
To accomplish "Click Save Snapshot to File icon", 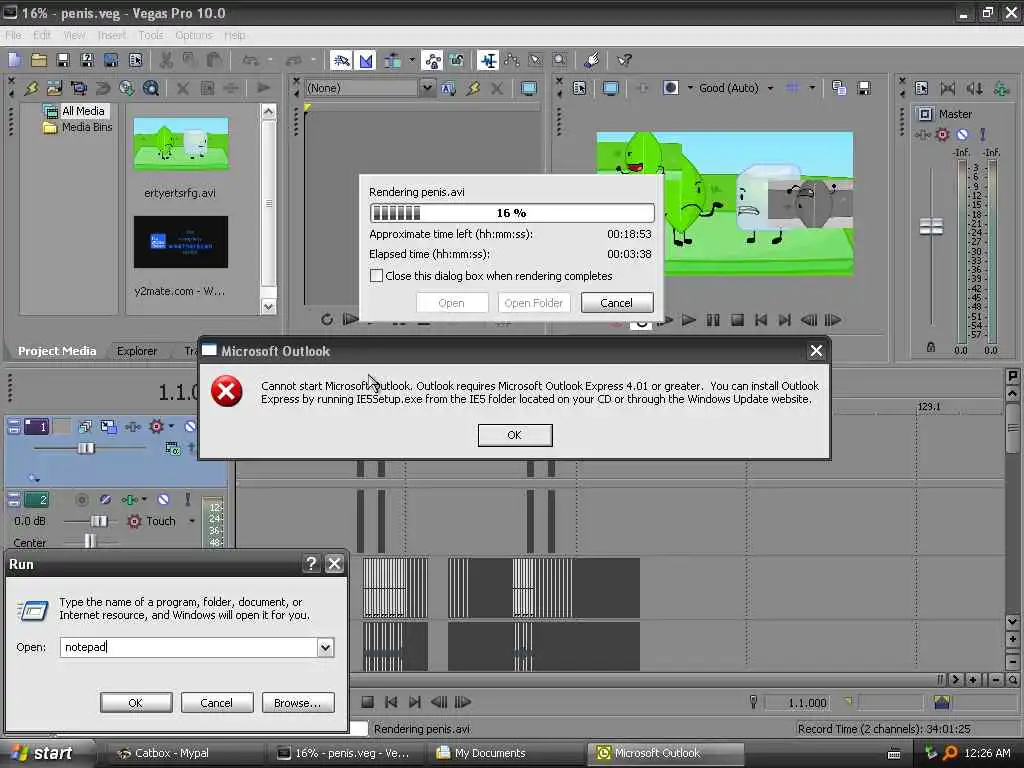I will pyautogui.click(x=864, y=88).
